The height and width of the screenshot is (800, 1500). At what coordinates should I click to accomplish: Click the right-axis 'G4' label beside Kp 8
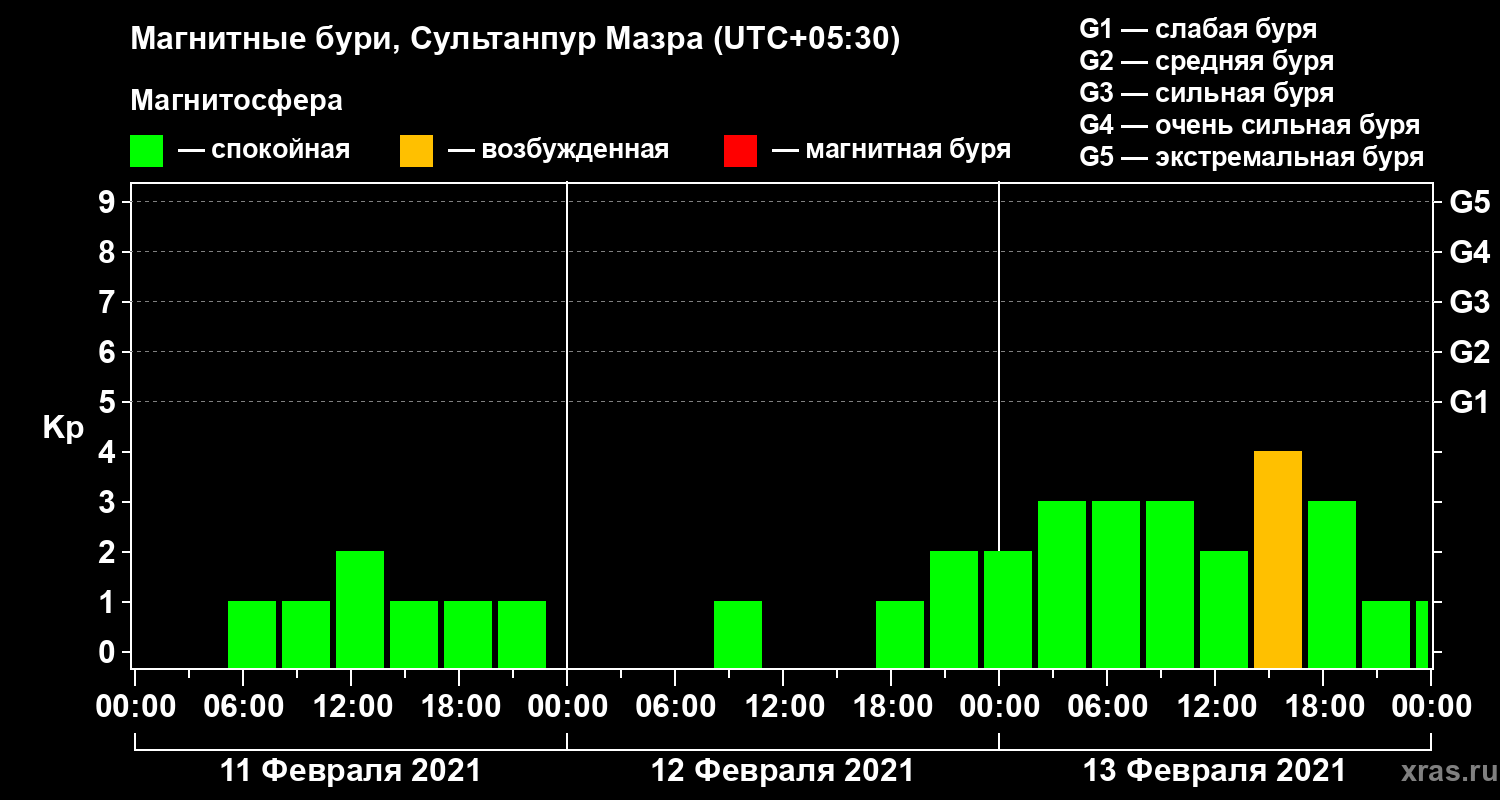coord(1469,252)
